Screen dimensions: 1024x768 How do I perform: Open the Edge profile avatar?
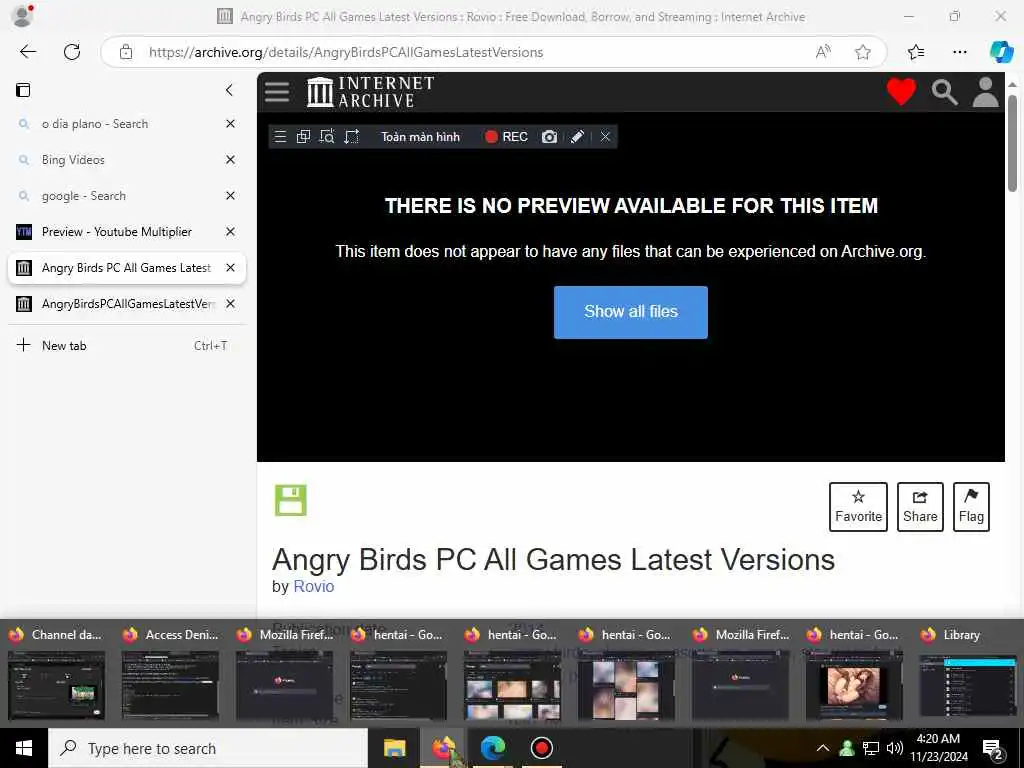23,16
